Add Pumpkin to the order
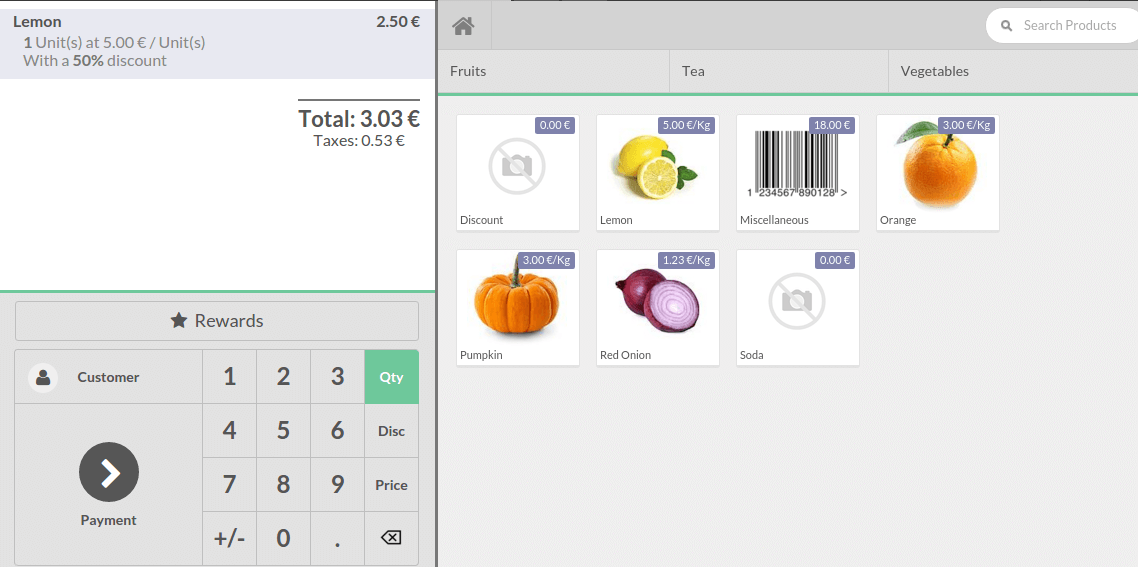This screenshot has width=1138, height=567. pos(517,307)
